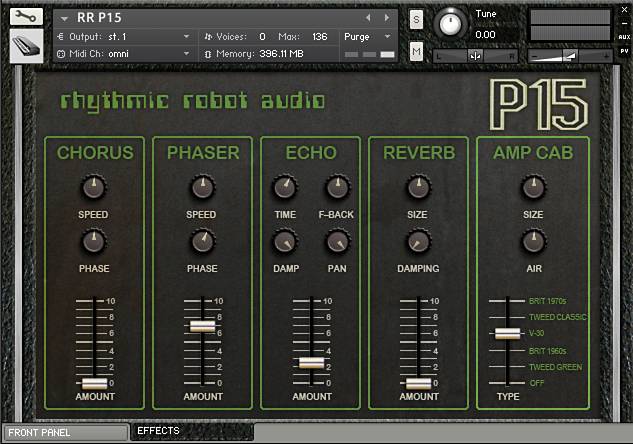Screen dimensions: 633x444
Task: Click the Phaser SPEED knob
Action: [202, 188]
